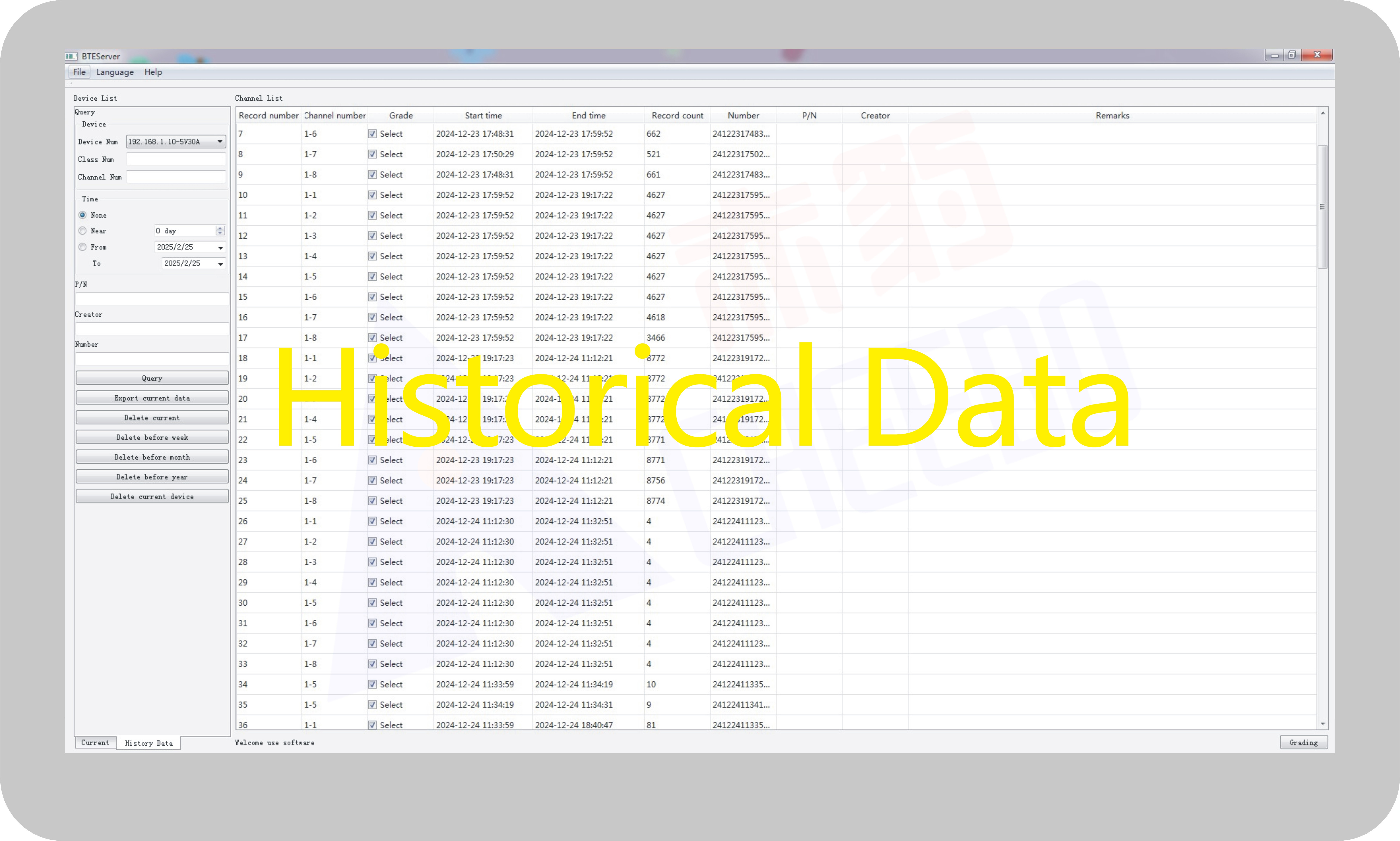
Task: Open the From date dropdown
Action: point(220,248)
